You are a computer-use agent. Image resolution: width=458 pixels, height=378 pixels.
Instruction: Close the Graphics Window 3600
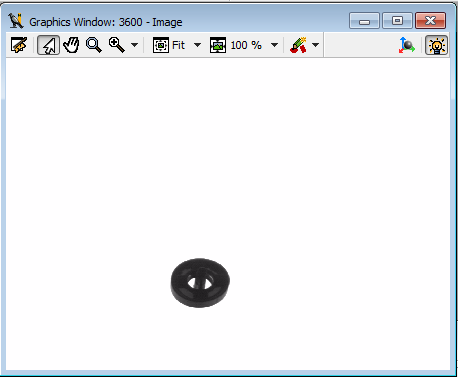tap(430, 21)
